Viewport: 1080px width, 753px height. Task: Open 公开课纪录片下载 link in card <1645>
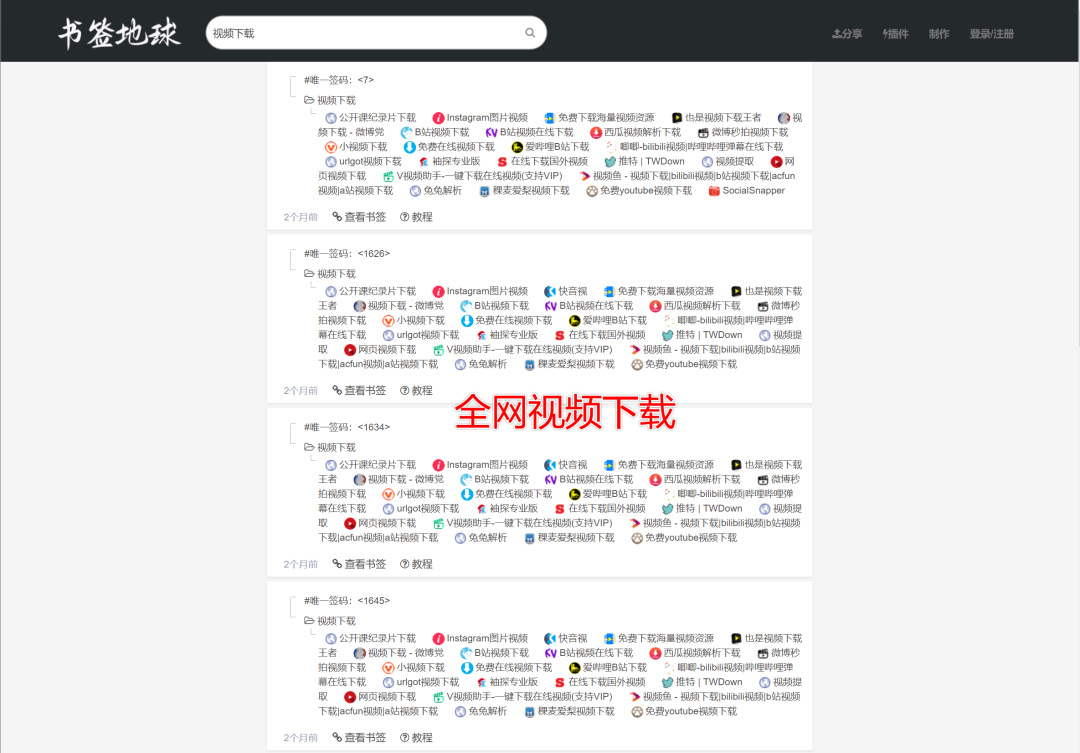click(377, 639)
